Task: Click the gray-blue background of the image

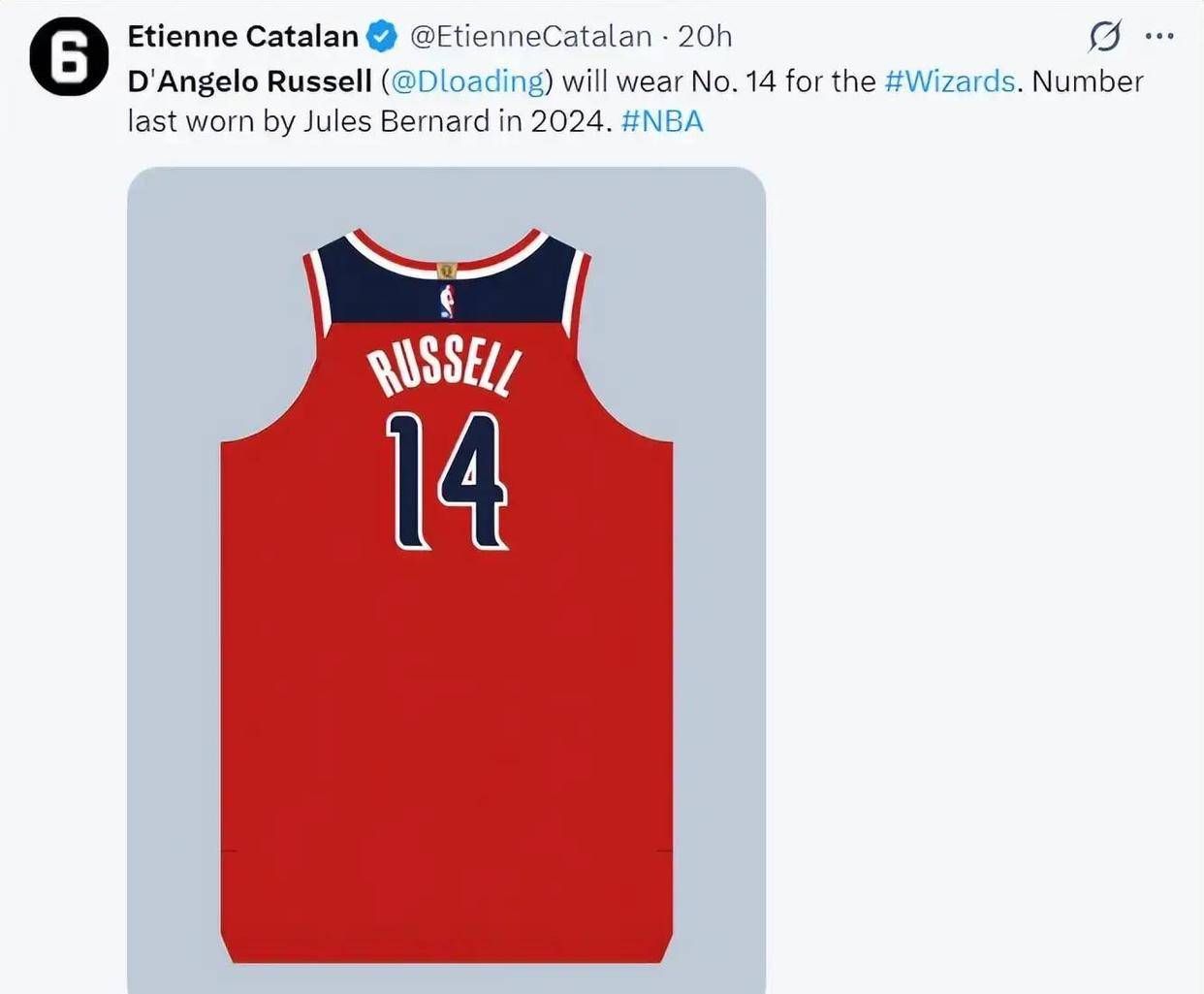Action: coord(174,582)
